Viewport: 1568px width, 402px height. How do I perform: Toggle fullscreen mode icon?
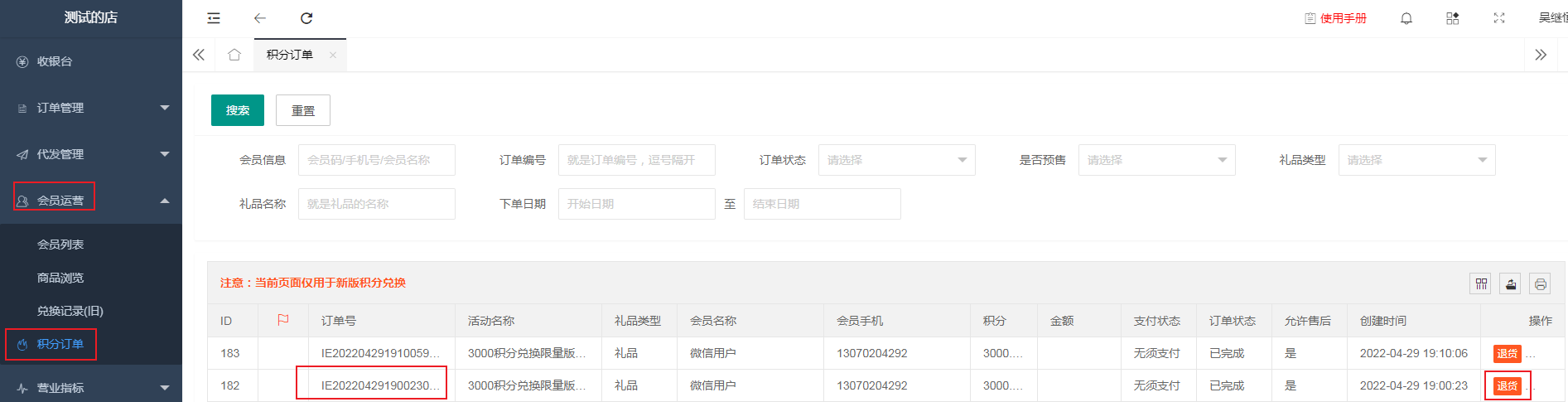[x=1499, y=18]
